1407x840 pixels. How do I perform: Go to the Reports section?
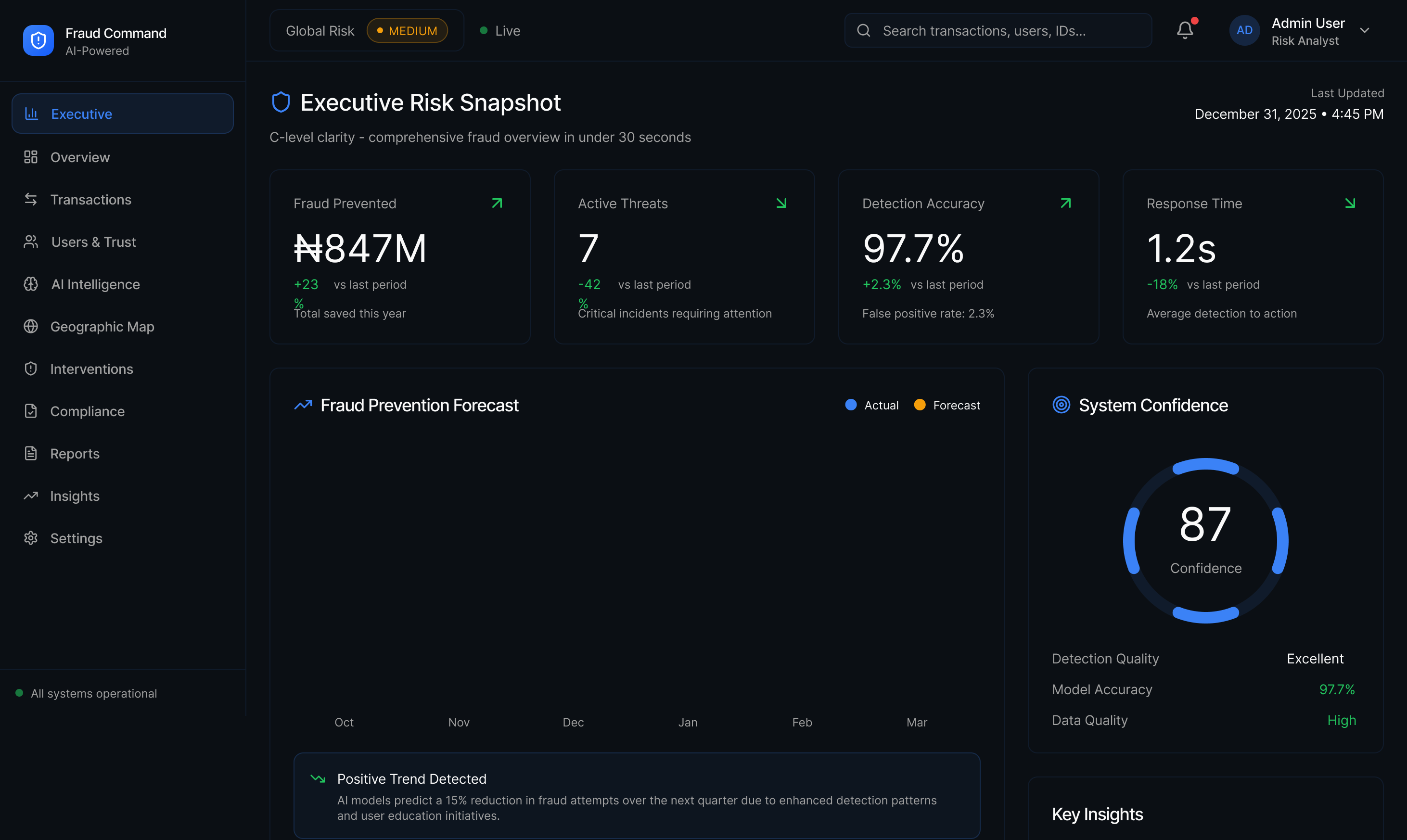point(75,454)
